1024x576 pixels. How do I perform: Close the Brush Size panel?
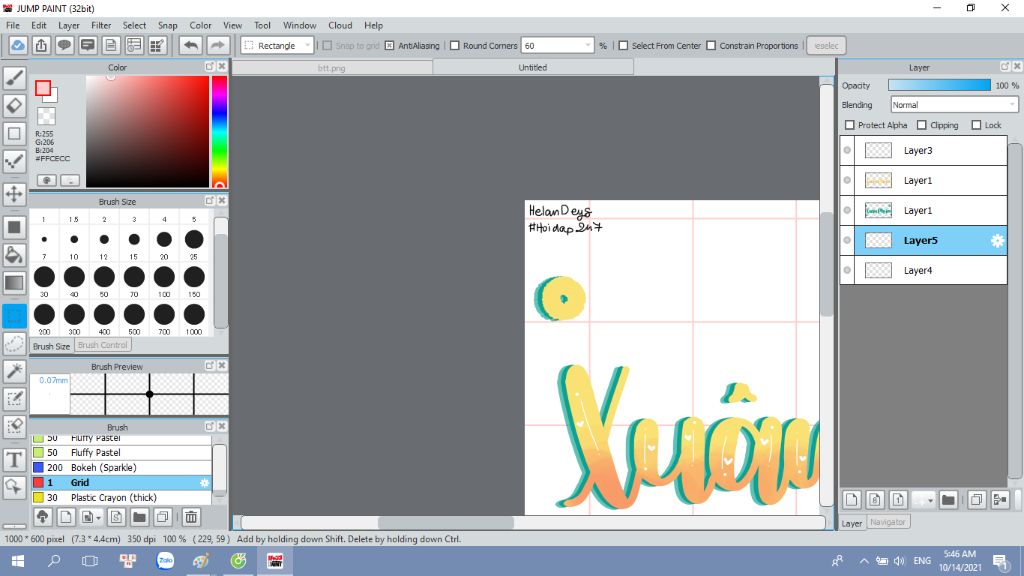click(222, 200)
